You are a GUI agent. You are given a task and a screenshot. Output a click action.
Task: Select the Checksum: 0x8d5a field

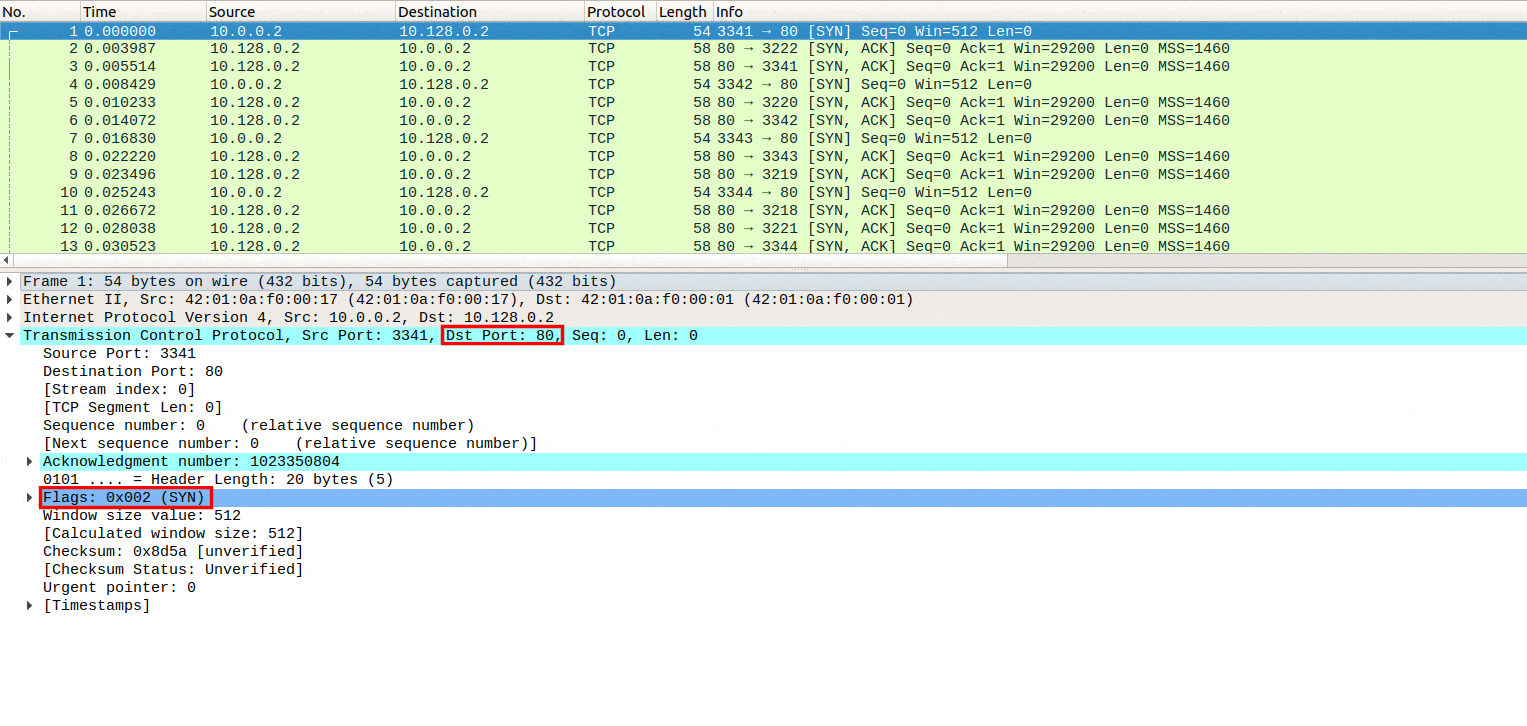pyautogui.click(x=173, y=552)
